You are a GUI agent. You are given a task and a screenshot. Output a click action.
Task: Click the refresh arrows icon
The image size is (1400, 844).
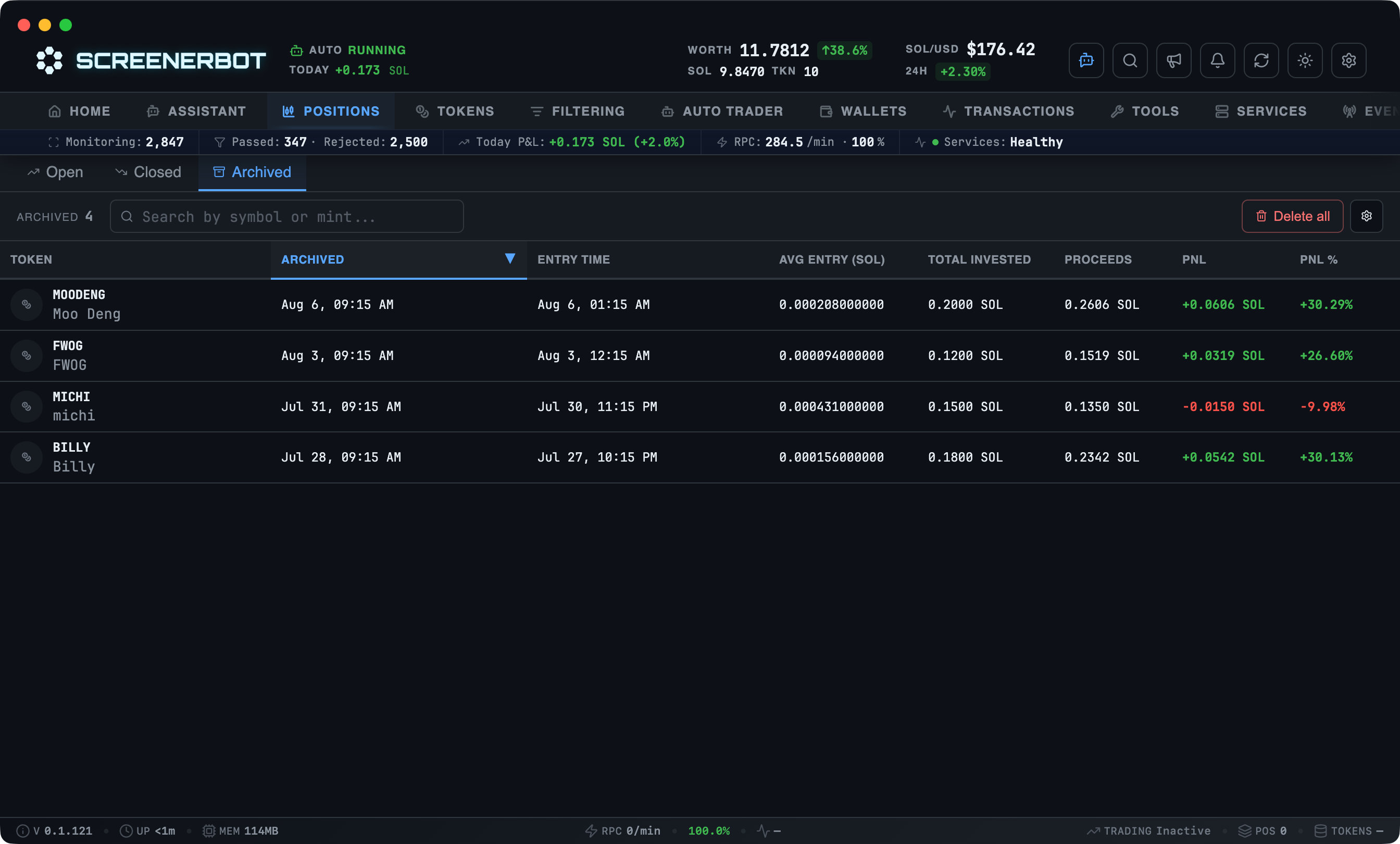[1261, 60]
